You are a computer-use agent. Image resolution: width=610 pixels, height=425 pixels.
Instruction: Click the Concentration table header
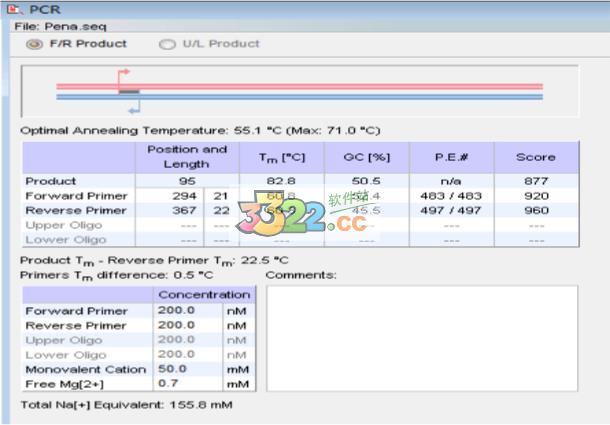[x=204, y=295]
